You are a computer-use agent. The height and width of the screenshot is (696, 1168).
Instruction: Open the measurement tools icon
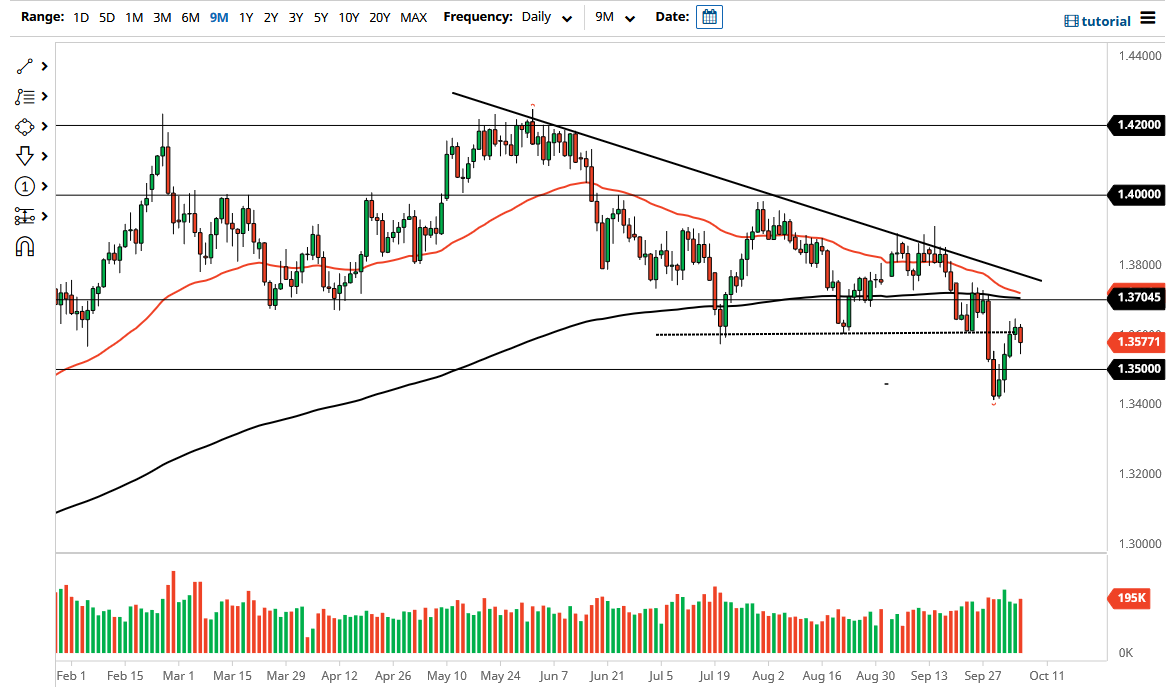[x=25, y=216]
